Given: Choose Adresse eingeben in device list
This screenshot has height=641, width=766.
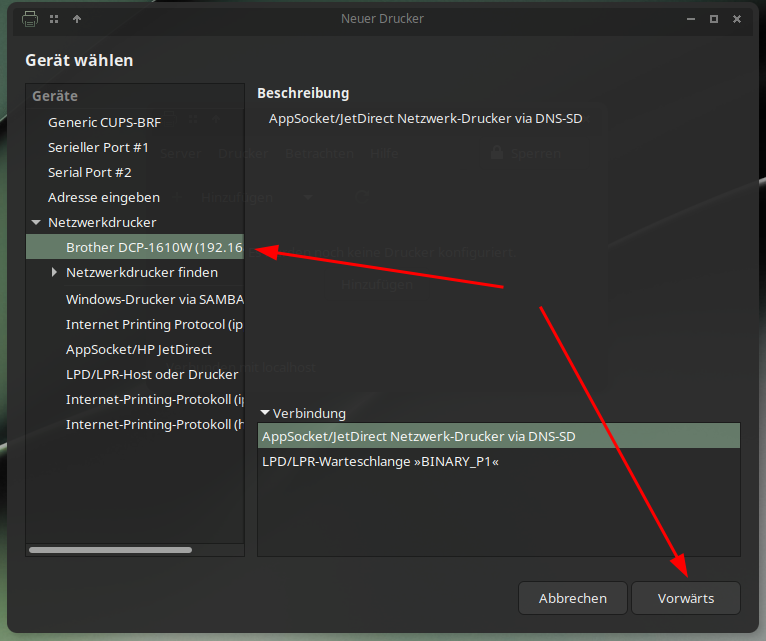Looking at the screenshot, I should click(x=135, y=197).
